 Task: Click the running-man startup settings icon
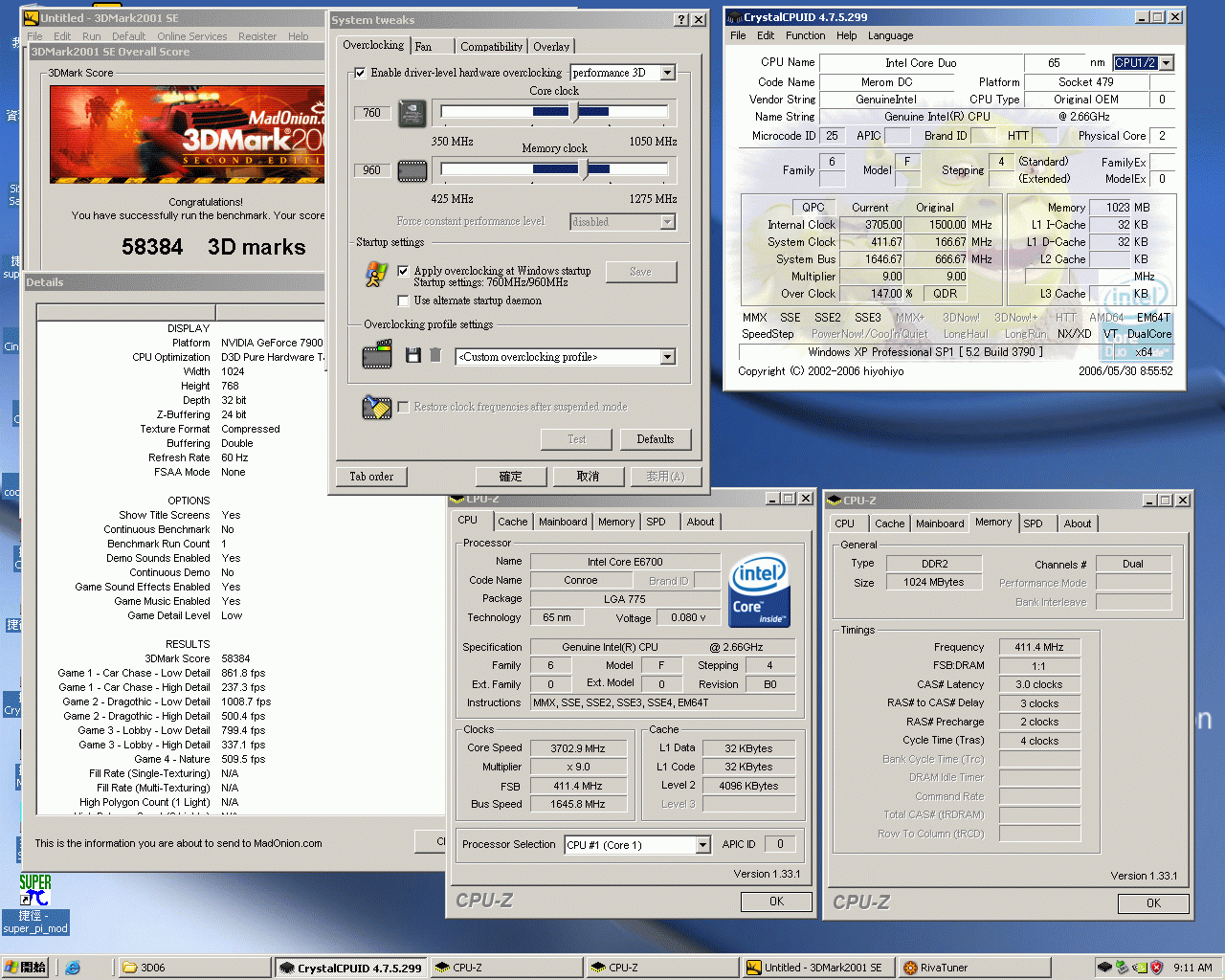click(377, 273)
